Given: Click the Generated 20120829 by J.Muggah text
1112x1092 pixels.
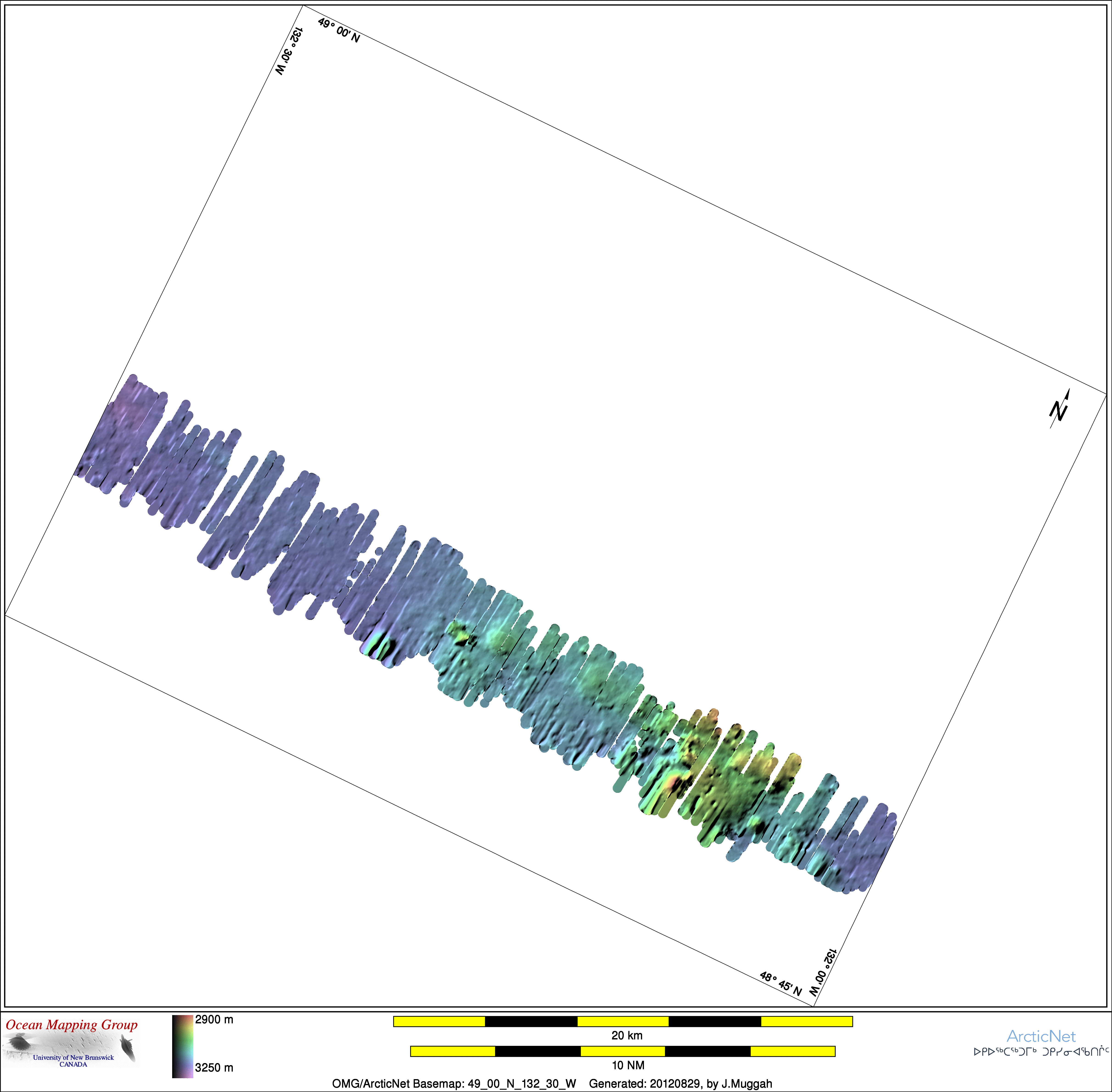Looking at the screenshot, I should [x=680, y=1084].
